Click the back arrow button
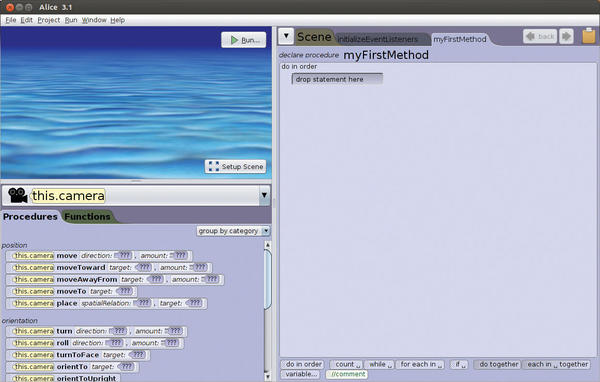Viewport: 600px width, 382px height. tap(540, 36)
